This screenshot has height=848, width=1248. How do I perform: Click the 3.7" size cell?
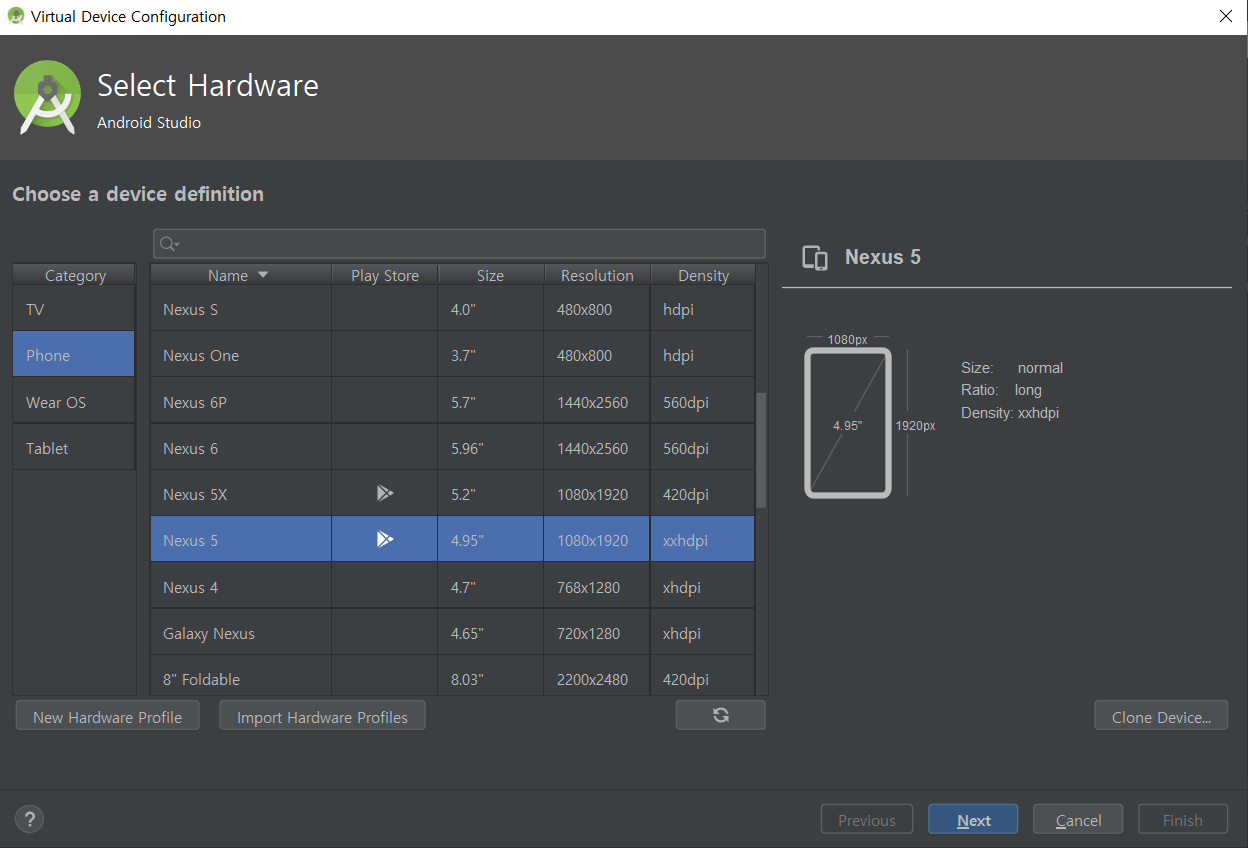tap(491, 355)
